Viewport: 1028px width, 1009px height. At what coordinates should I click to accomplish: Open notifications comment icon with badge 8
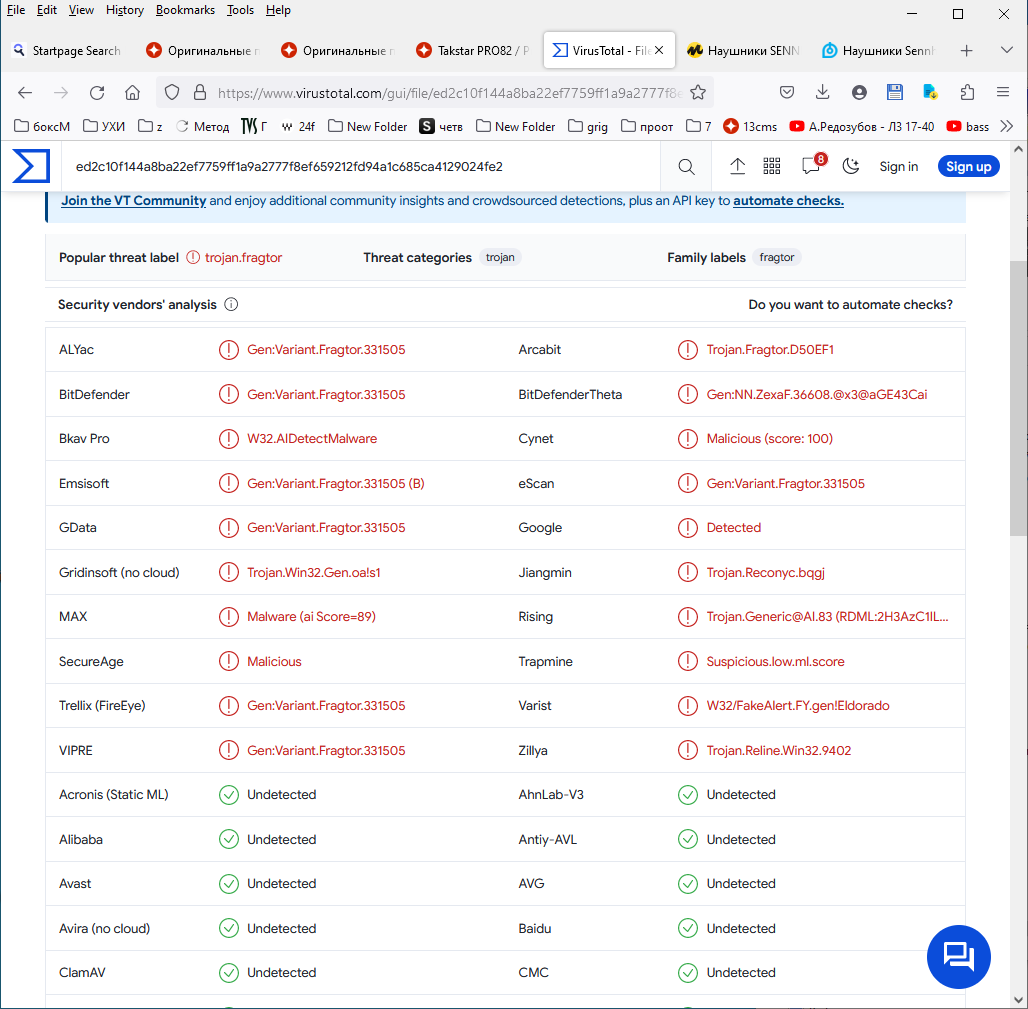click(x=813, y=165)
